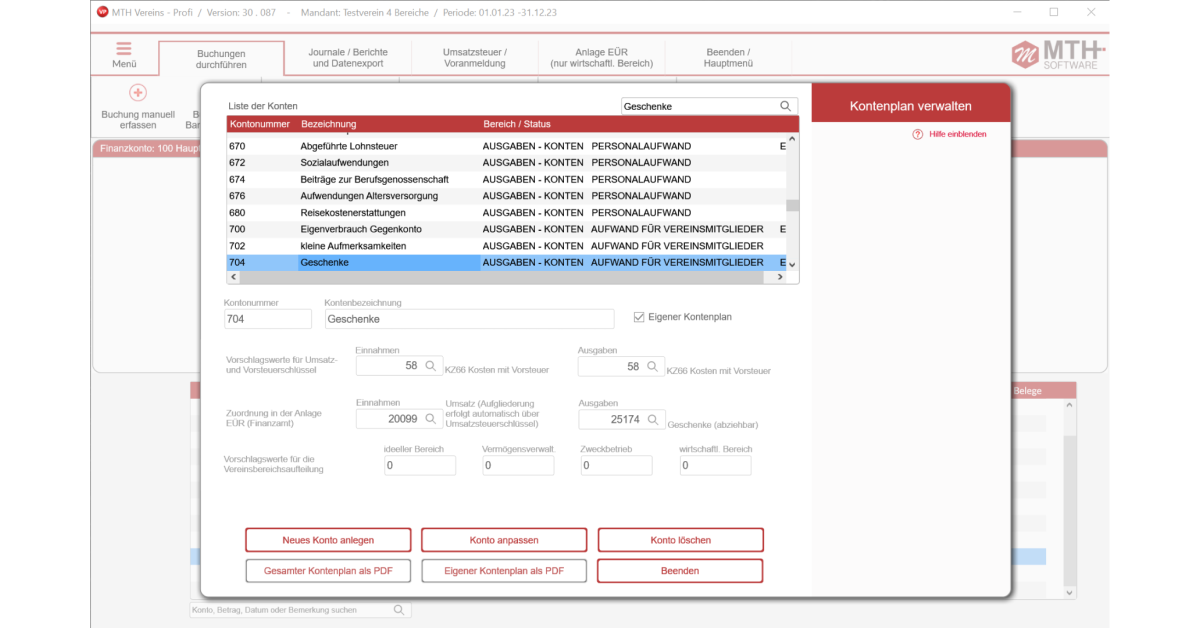Click scroll up arrow in background Belege list
Image resolution: width=1200 pixels, height=628 pixels.
(x=1070, y=406)
